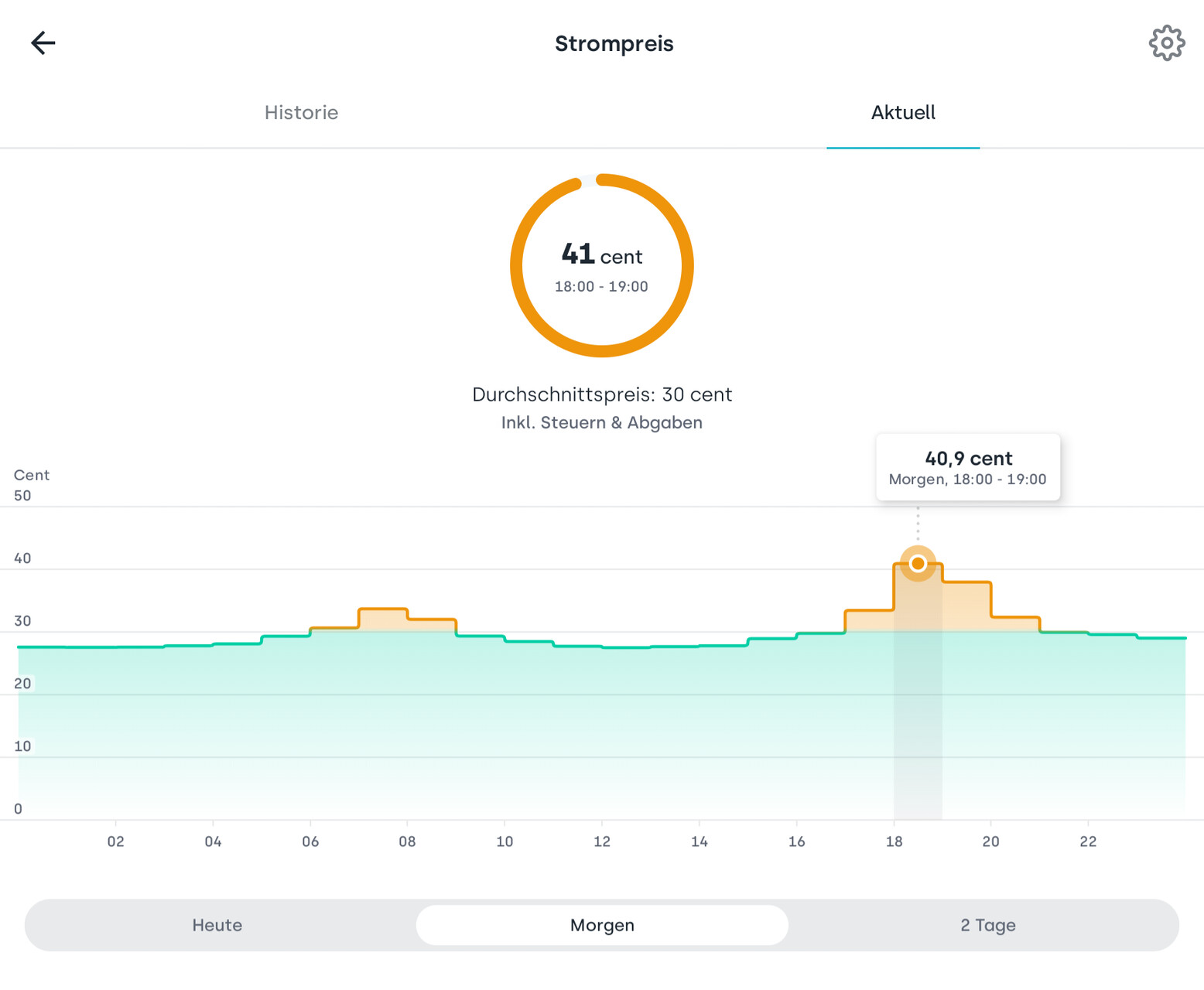Tap the 07–08 morning price peak
Viewport: 1204px width, 990px height.
coord(383,619)
